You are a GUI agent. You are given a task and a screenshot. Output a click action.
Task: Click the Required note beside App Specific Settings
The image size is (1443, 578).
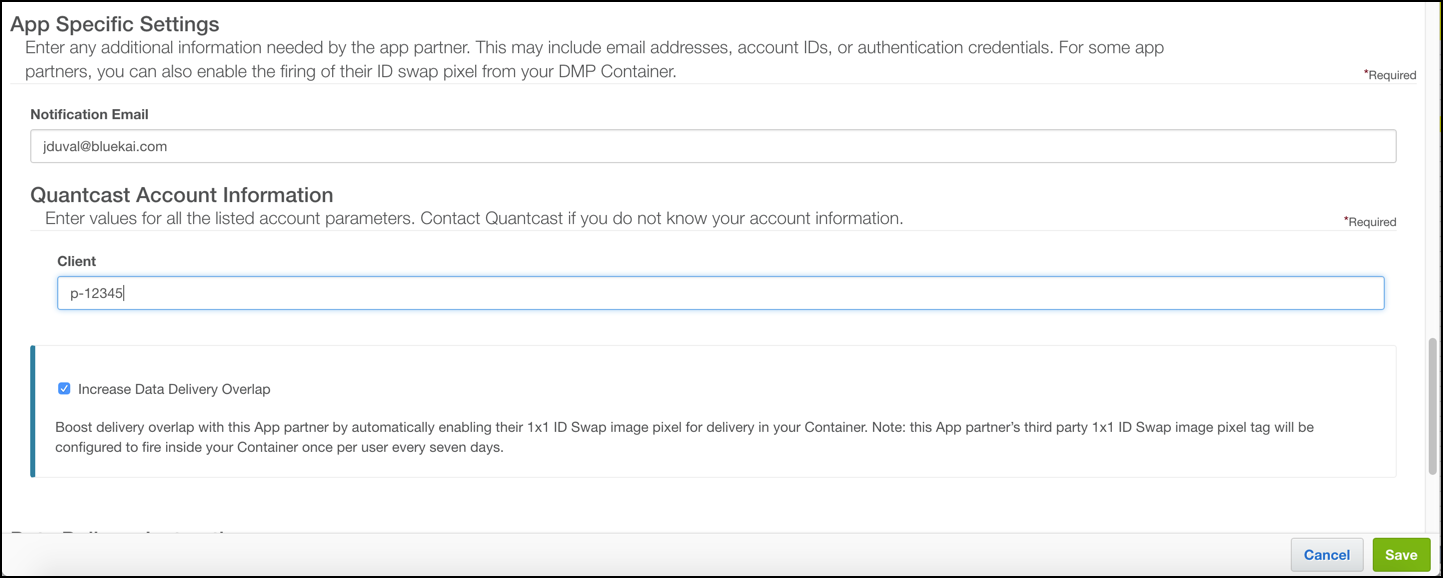click(x=1390, y=75)
